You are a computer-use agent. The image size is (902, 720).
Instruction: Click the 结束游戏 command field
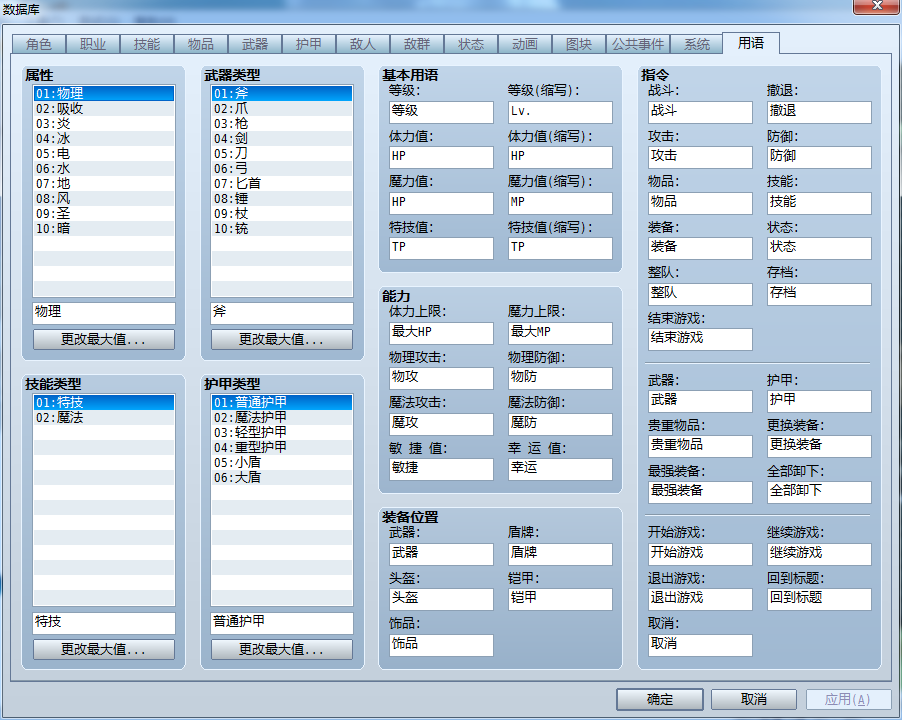(x=700, y=339)
